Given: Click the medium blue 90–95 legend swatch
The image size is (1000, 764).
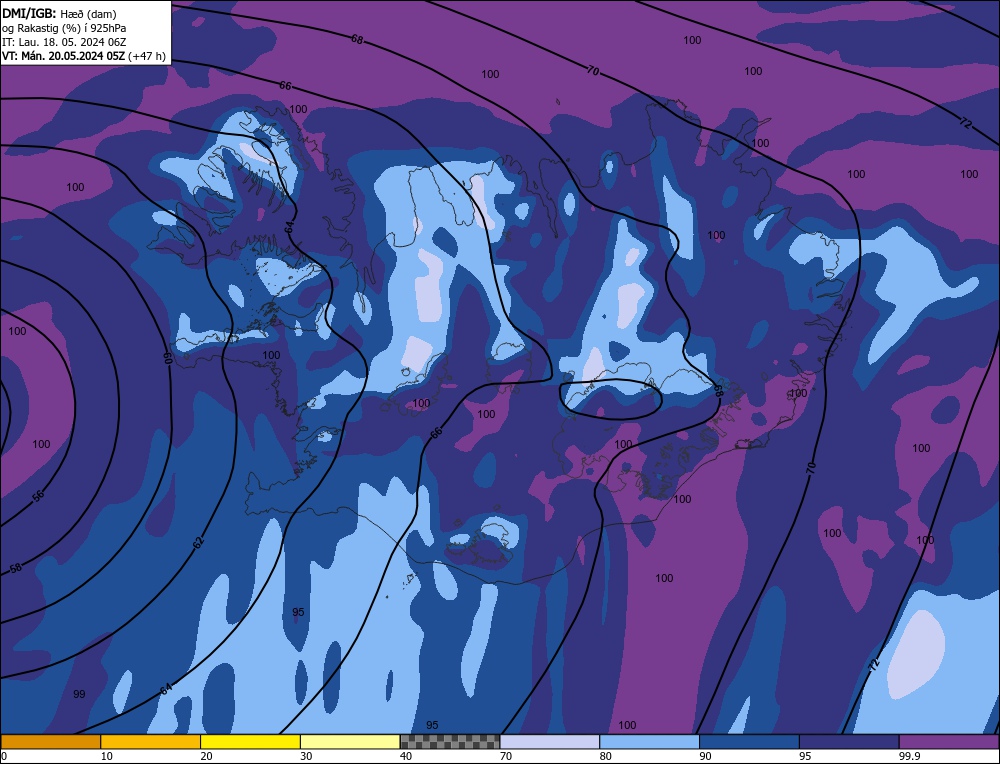Looking at the screenshot, I should click(749, 741).
